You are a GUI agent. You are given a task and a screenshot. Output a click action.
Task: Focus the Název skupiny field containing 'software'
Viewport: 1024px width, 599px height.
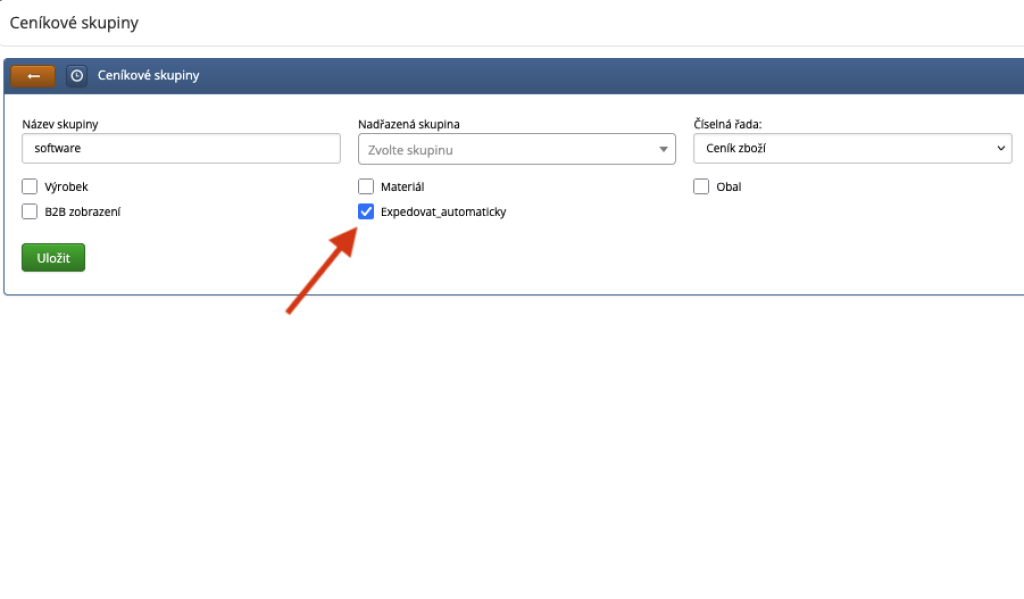(181, 149)
